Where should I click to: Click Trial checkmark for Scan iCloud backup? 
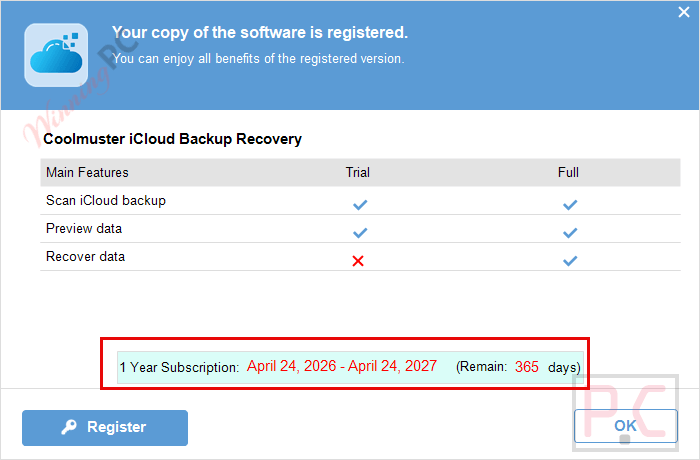pyautogui.click(x=360, y=205)
